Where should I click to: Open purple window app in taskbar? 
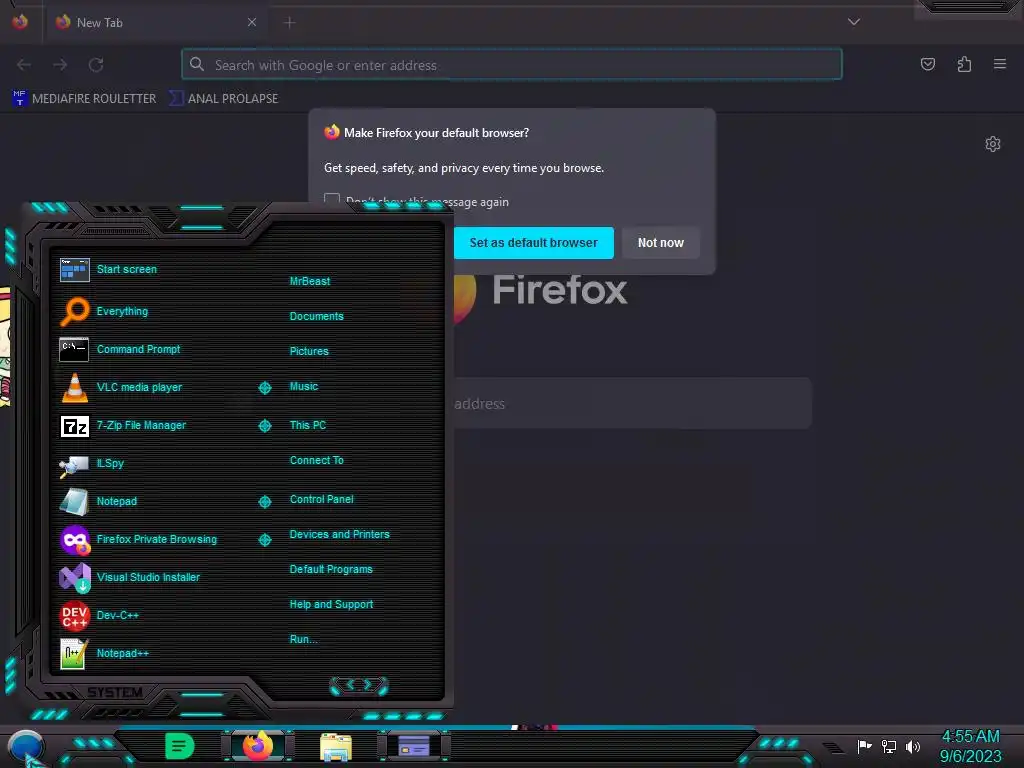[x=413, y=746]
